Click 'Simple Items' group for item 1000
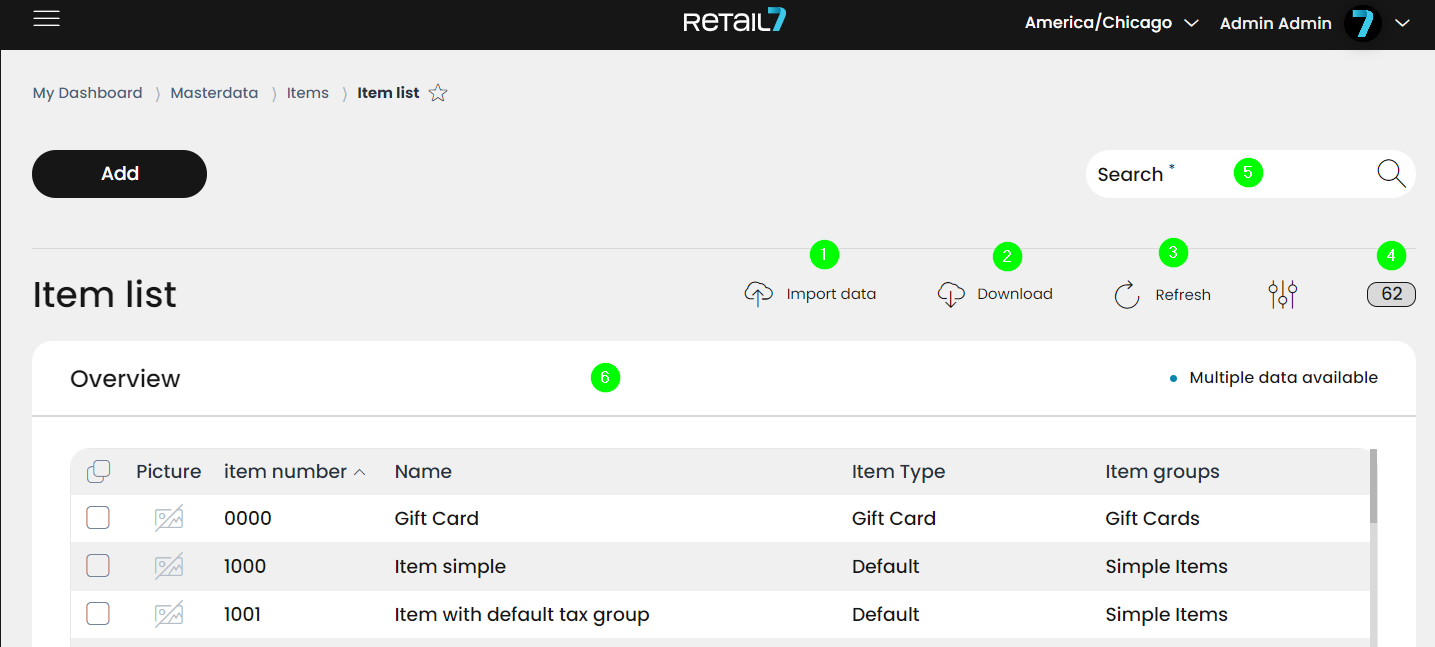The width and height of the screenshot is (1435, 647). [1166, 566]
